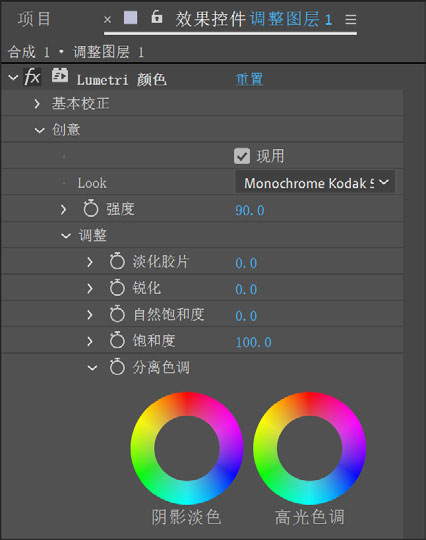
Task: Toggle stopwatch for 自然饱和度
Action: (x=117, y=314)
